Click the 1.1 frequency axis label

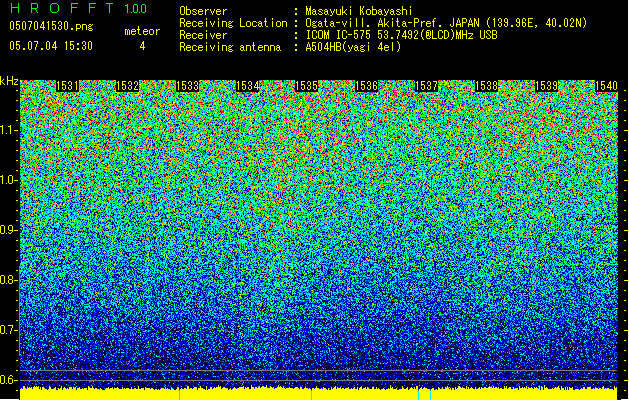[9, 130]
